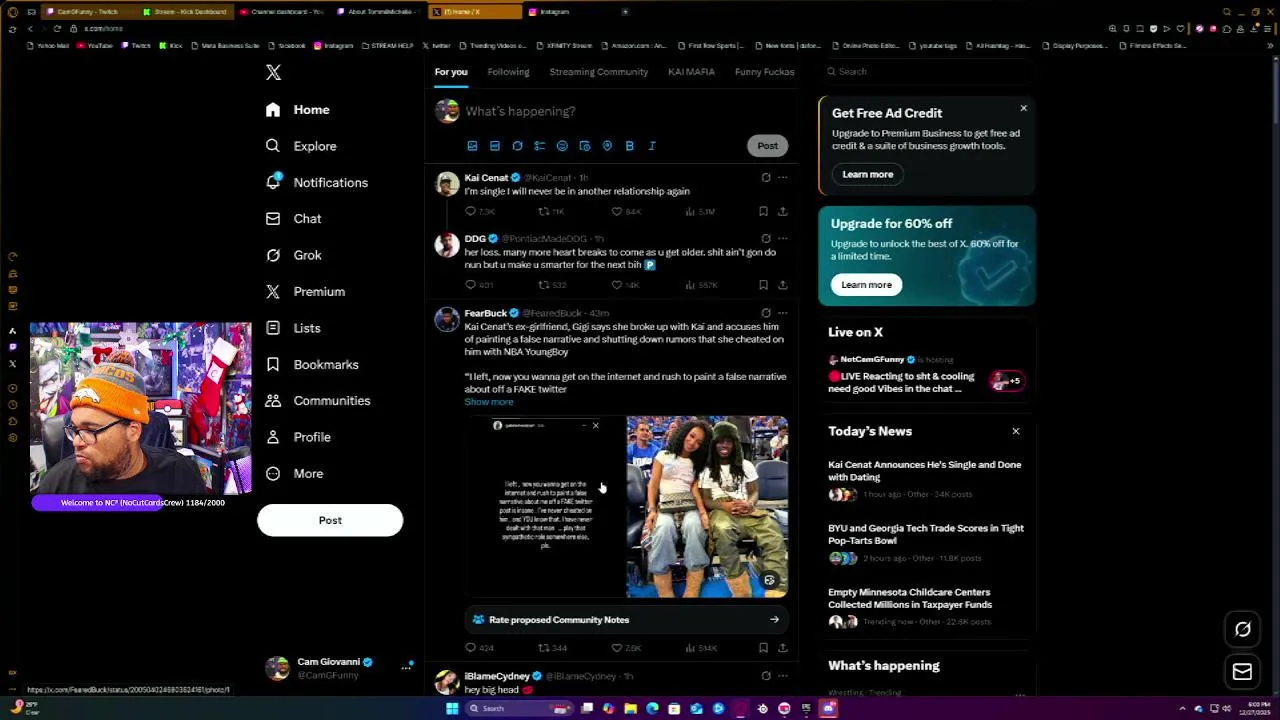Click the schedule post icon in composer

coord(585,146)
